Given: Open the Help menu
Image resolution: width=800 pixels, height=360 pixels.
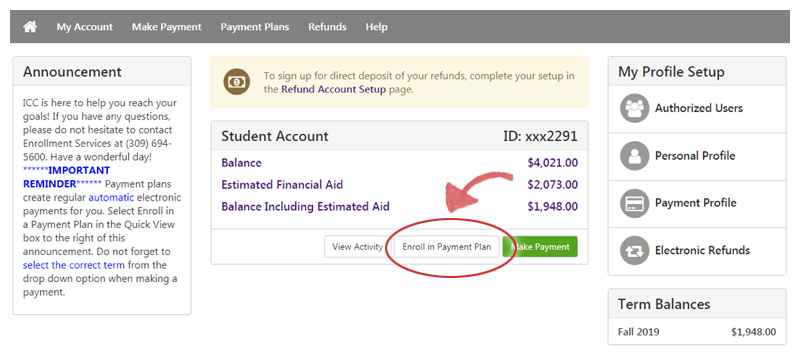Looking at the screenshot, I should point(376,27).
